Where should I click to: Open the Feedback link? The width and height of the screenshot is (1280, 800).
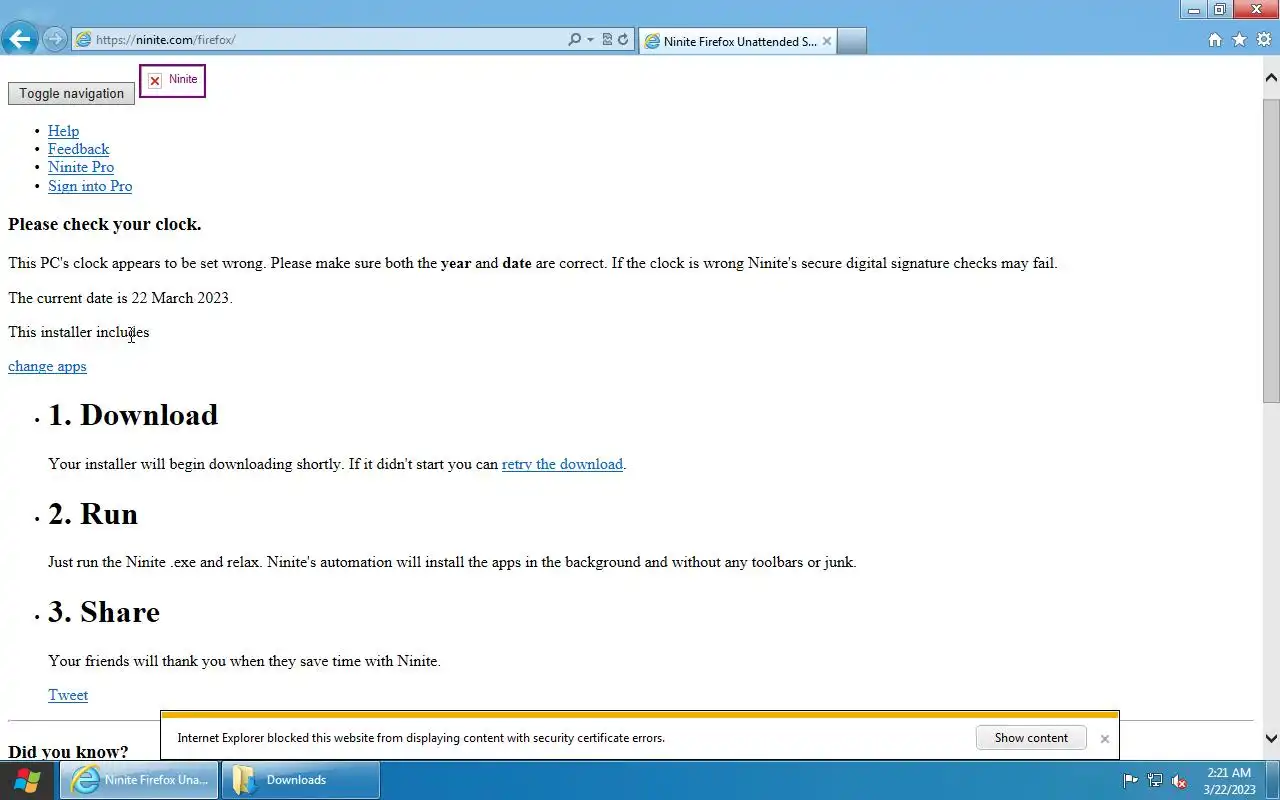point(78,149)
